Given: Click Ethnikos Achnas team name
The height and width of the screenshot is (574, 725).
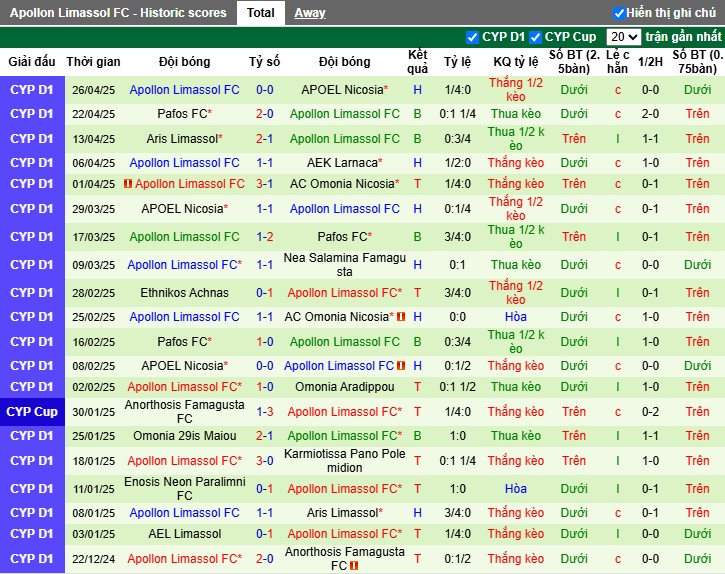Looking at the screenshot, I should 184,293.
